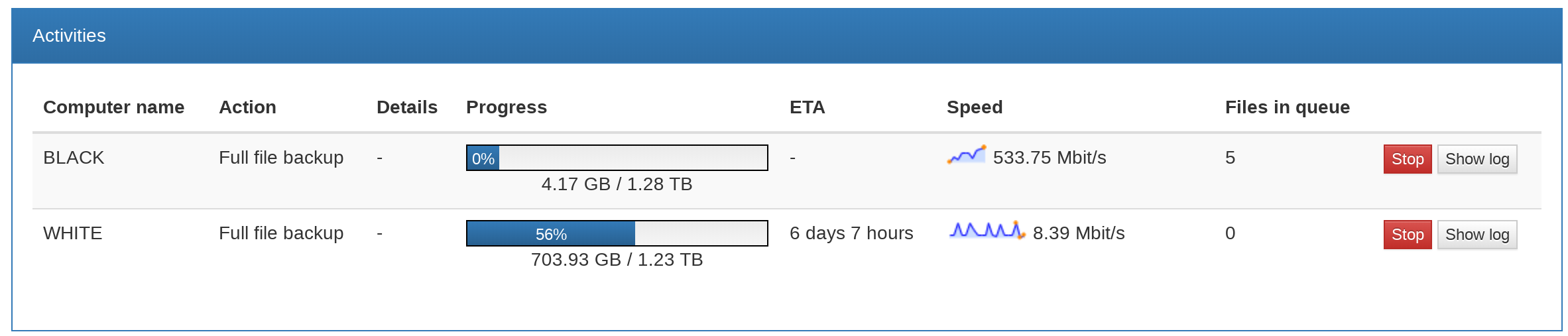The height and width of the screenshot is (336, 1568).
Task: Click the BLACK computer name cell
Action: (74, 158)
